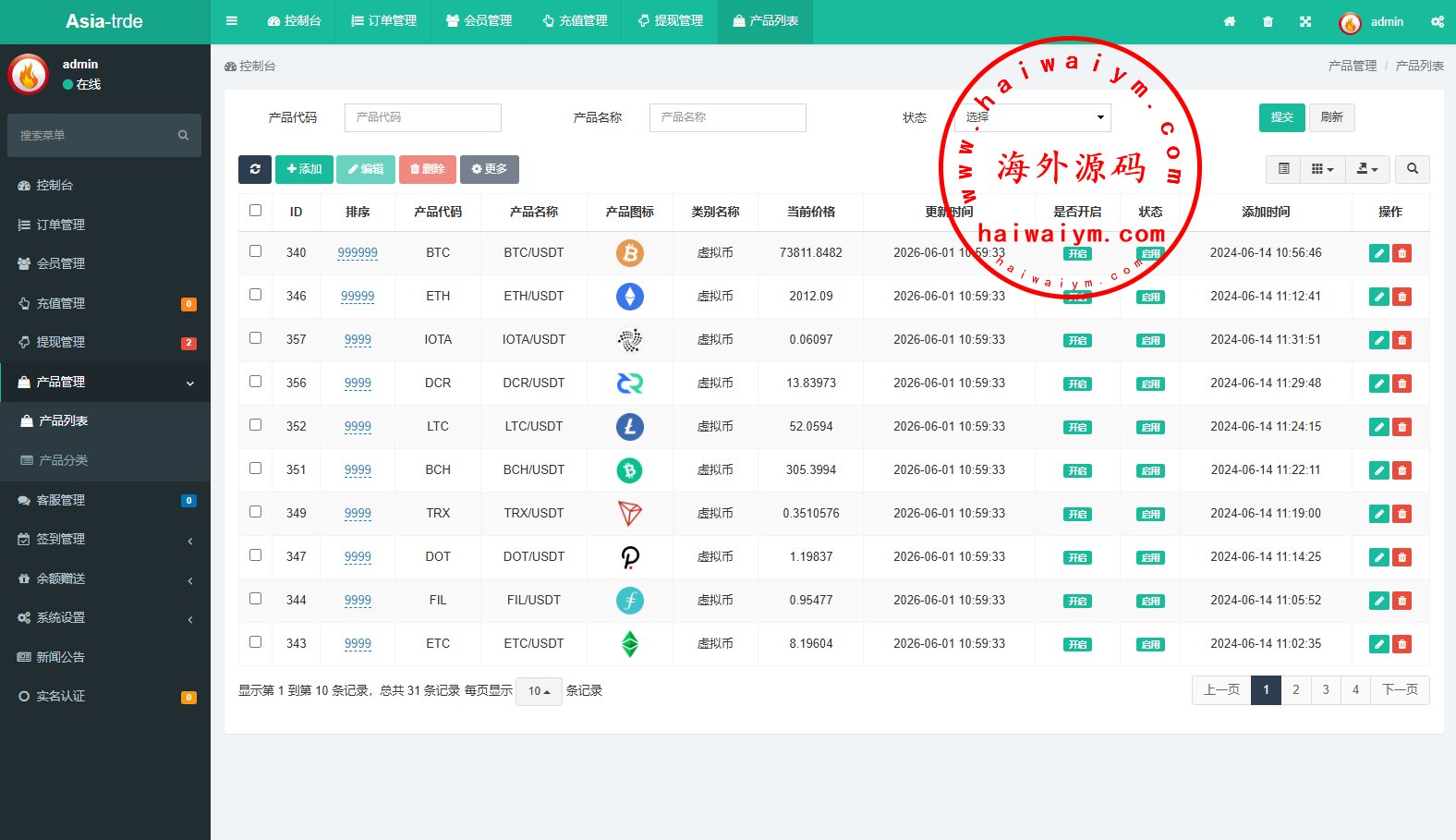Click the 提交 submit button
This screenshot has height=840, width=1456.
[x=1281, y=117]
